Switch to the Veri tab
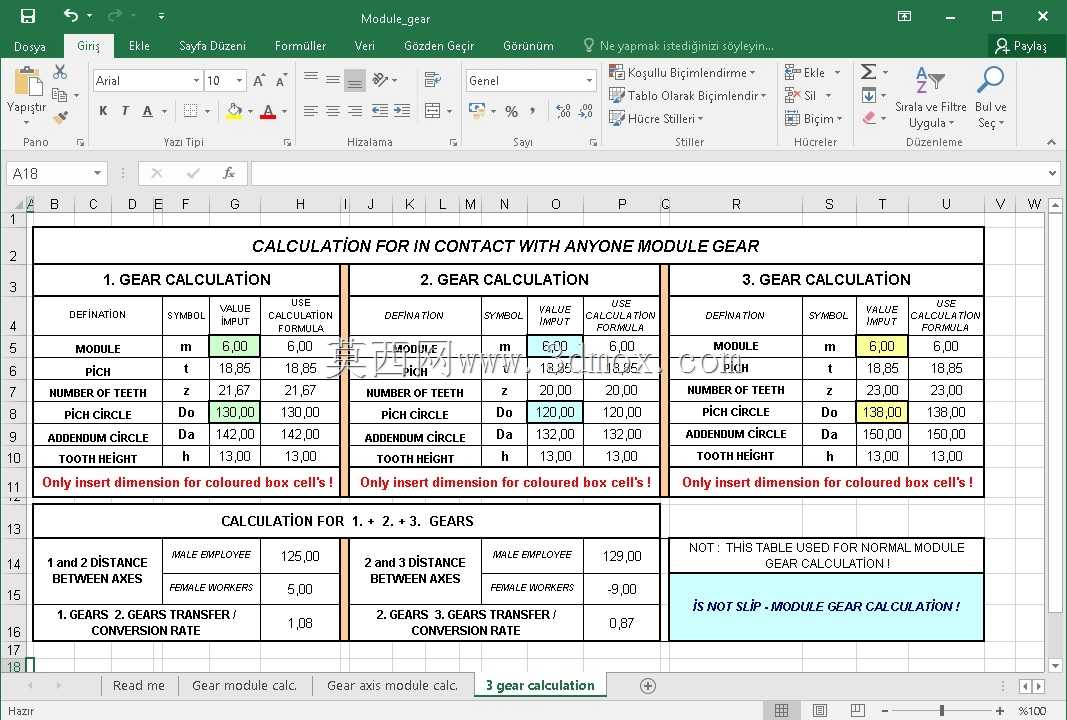This screenshot has height=720, width=1067. [365, 46]
